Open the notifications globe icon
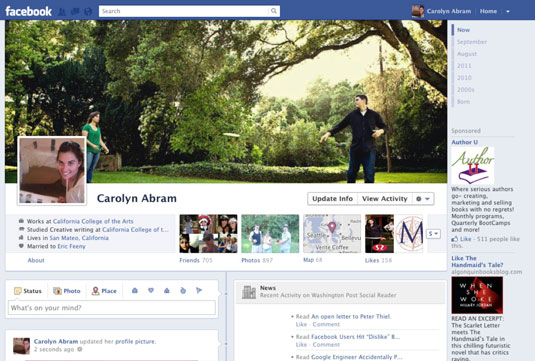Viewport: 535px width, 361px height. tap(88, 12)
